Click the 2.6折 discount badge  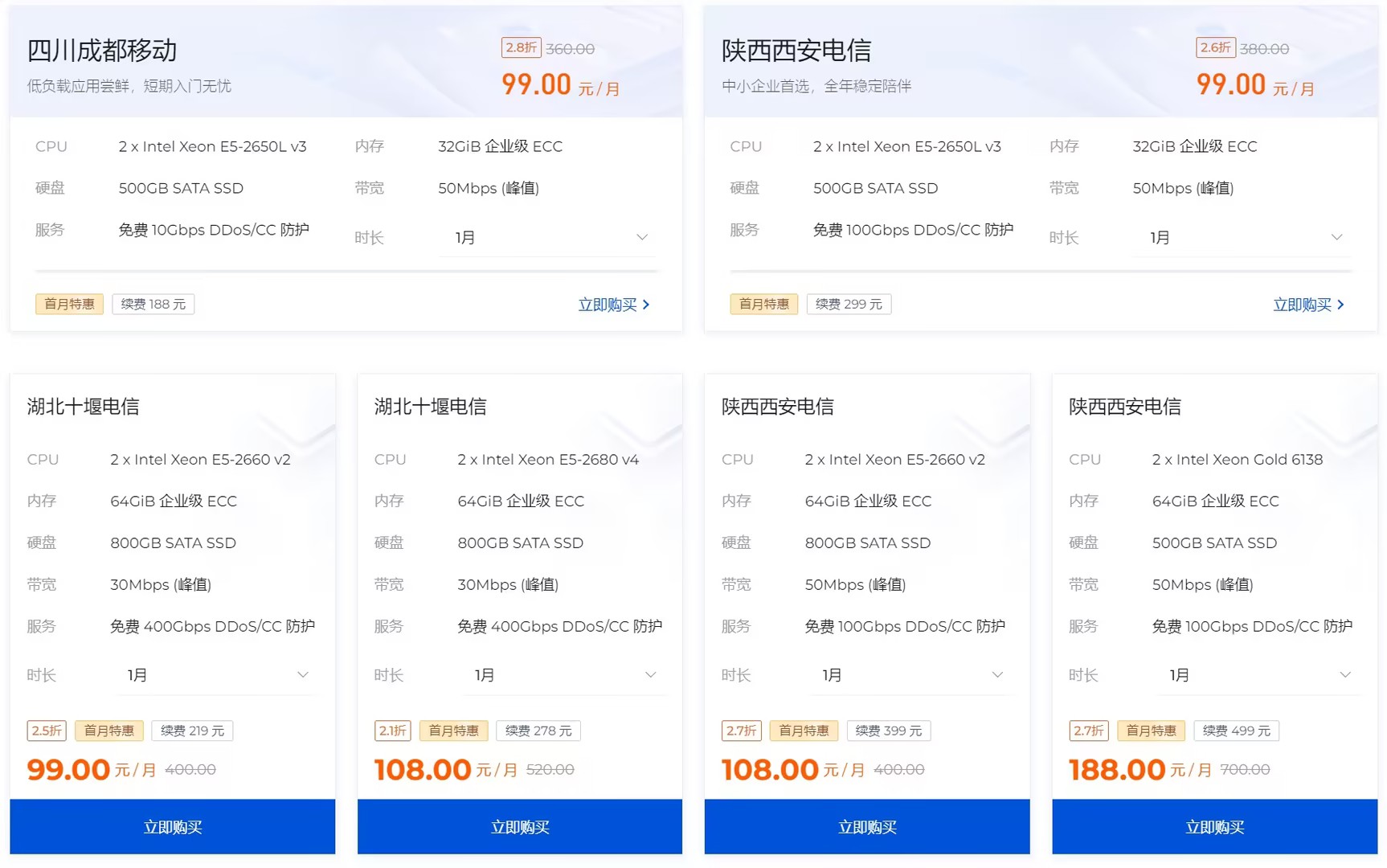tap(1215, 47)
